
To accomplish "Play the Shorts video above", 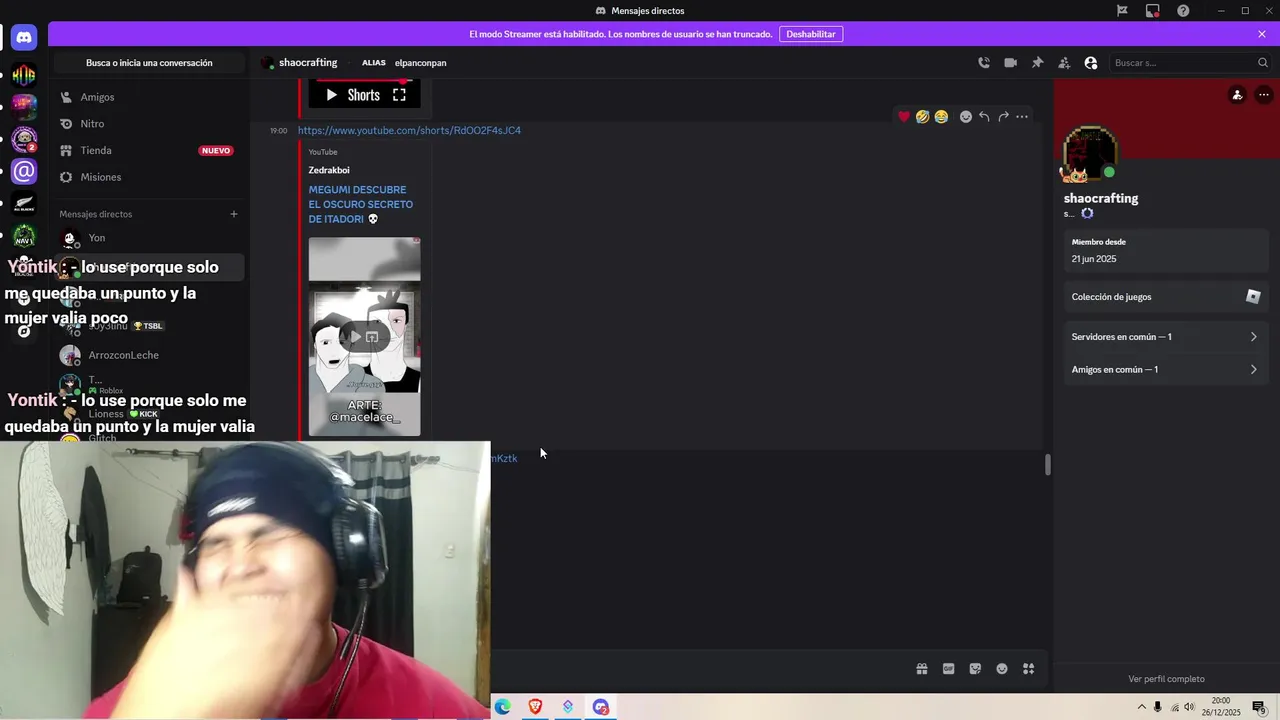I will (332, 95).
